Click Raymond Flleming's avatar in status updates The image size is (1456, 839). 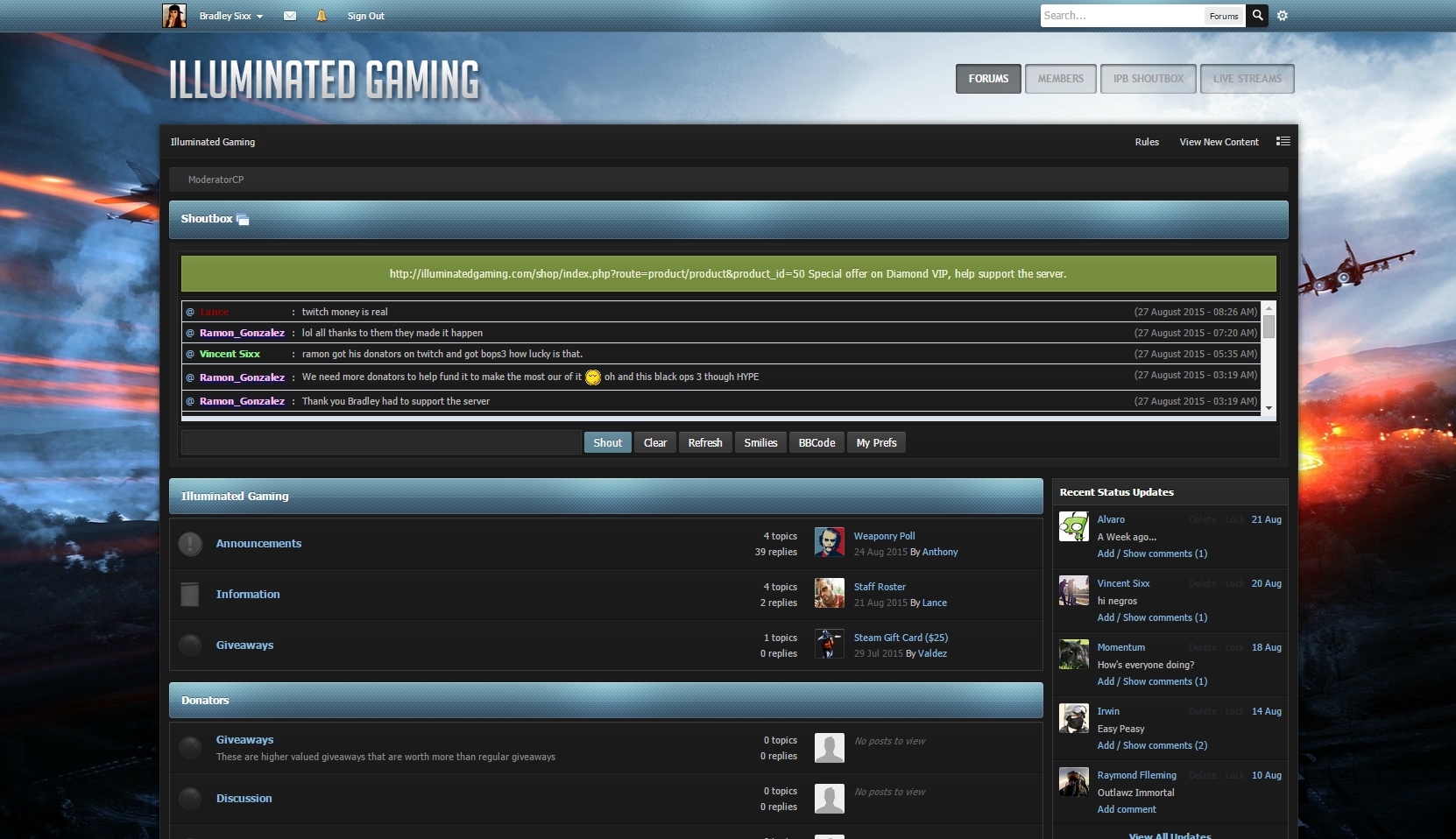coord(1074,782)
